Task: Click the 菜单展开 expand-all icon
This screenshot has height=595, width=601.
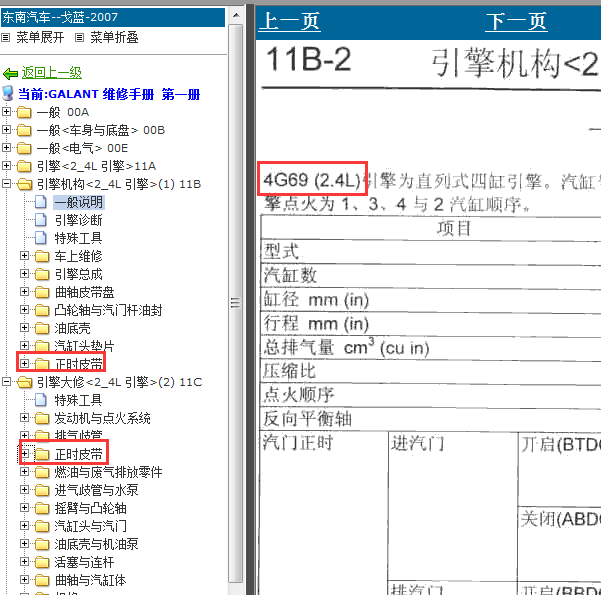Action: [5, 38]
